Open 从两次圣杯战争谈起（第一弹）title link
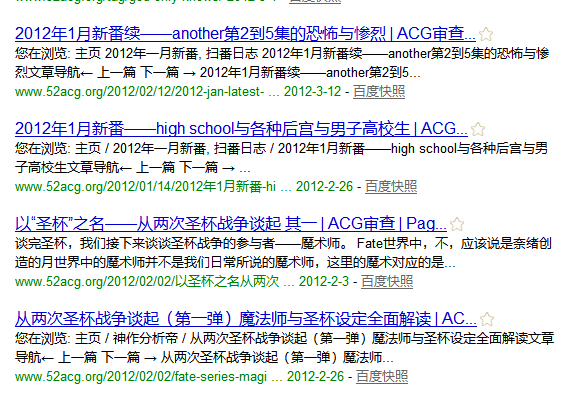Image resolution: width=579 pixels, height=396 pixels. [246, 318]
